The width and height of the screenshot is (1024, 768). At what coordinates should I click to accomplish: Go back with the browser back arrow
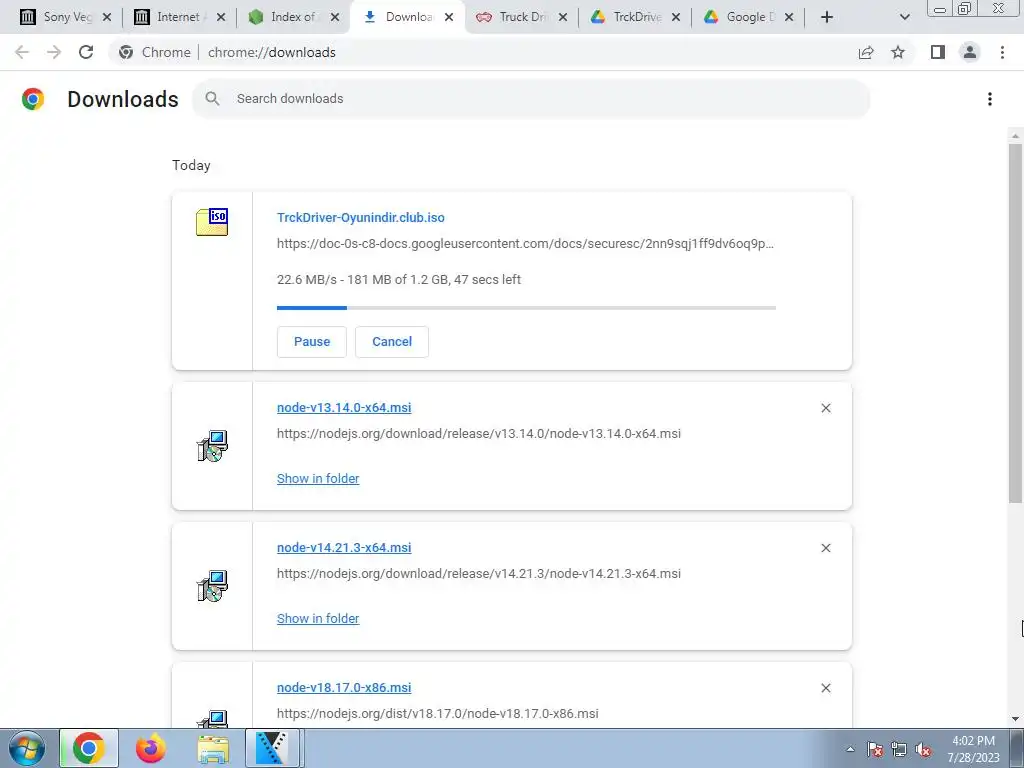pos(22,52)
